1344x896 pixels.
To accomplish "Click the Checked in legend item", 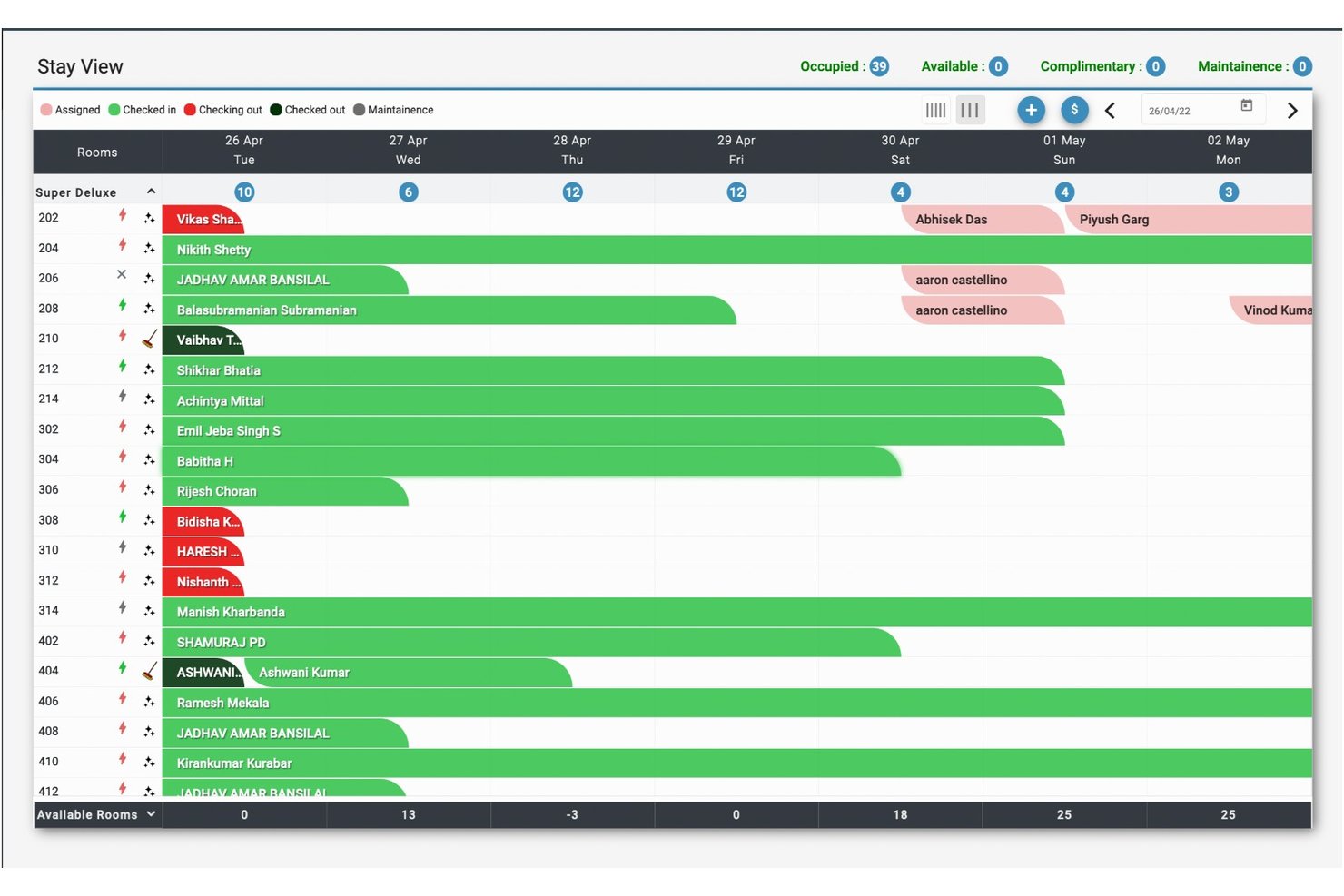I will point(143,110).
